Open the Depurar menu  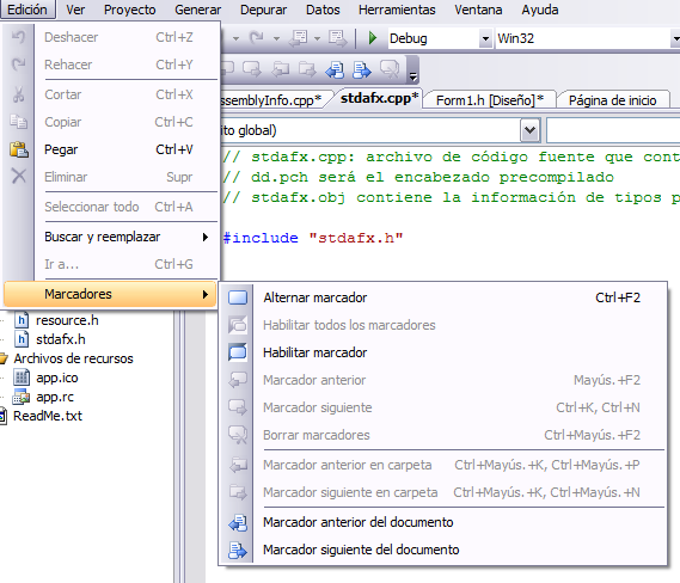click(263, 10)
